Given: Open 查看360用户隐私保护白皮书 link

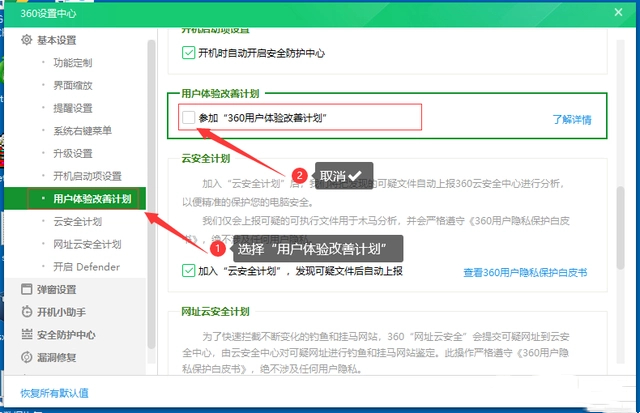Looking at the screenshot, I should 525,272.
